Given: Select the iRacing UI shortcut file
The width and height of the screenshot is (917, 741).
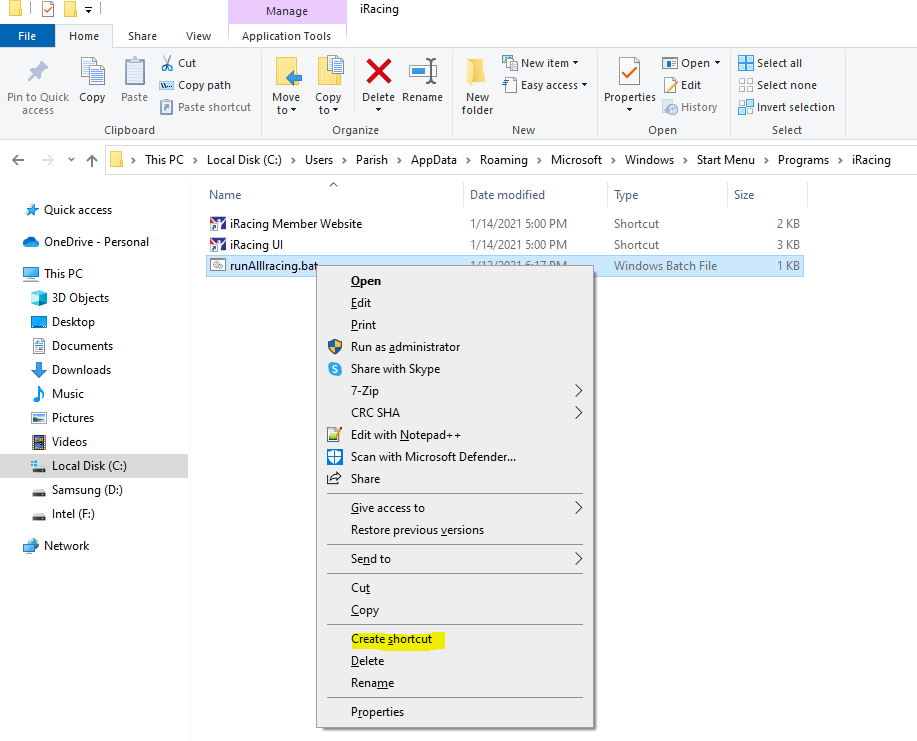Looking at the screenshot, I should tap(246, 245).
